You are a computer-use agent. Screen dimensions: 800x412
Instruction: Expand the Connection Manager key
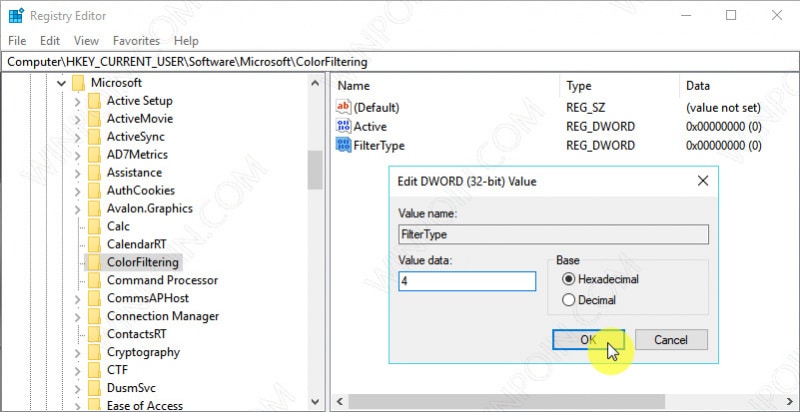[x=78, y=316]
